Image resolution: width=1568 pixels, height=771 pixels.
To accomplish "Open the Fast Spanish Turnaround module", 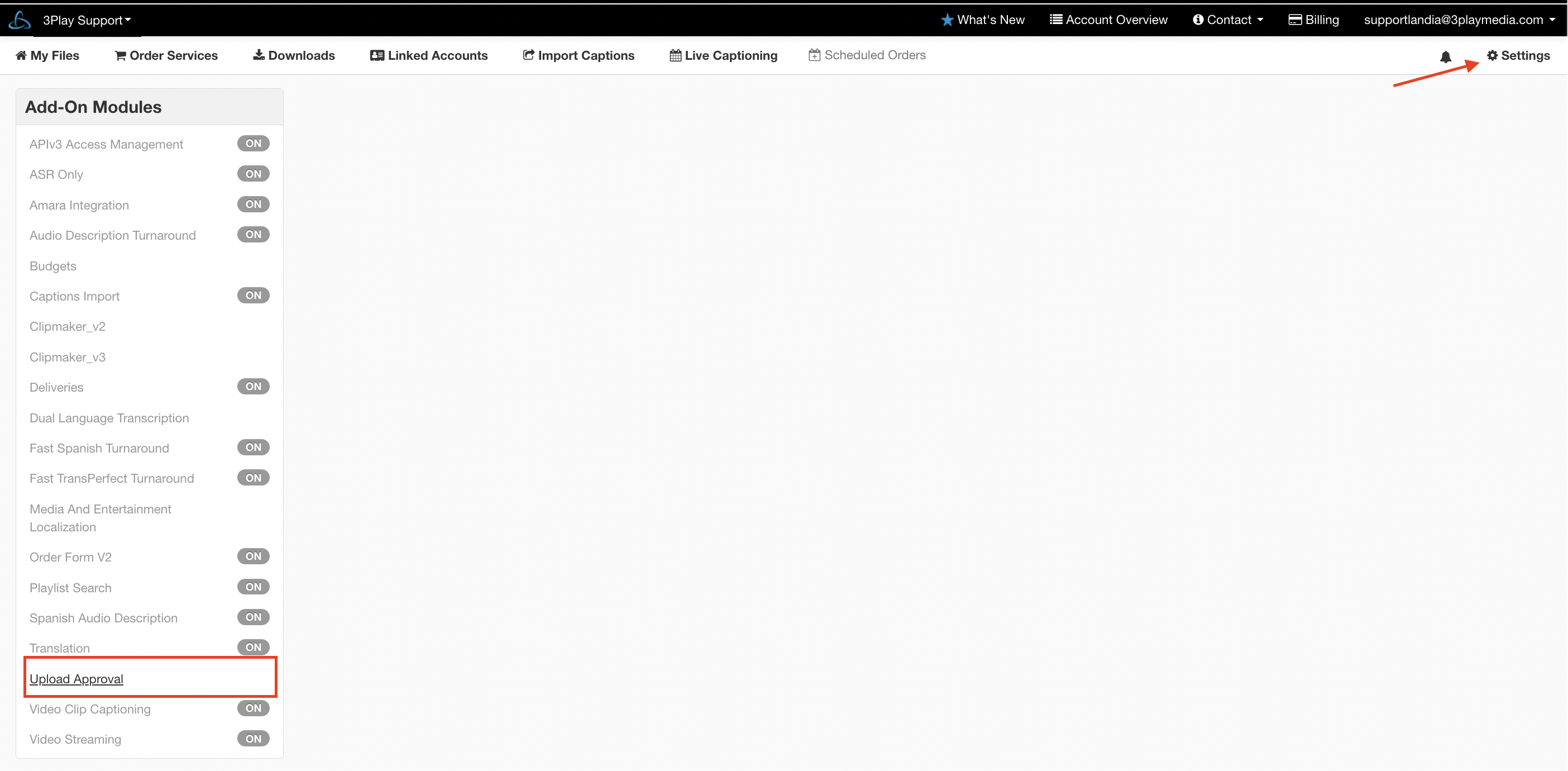I will click(x=99, y=448).
